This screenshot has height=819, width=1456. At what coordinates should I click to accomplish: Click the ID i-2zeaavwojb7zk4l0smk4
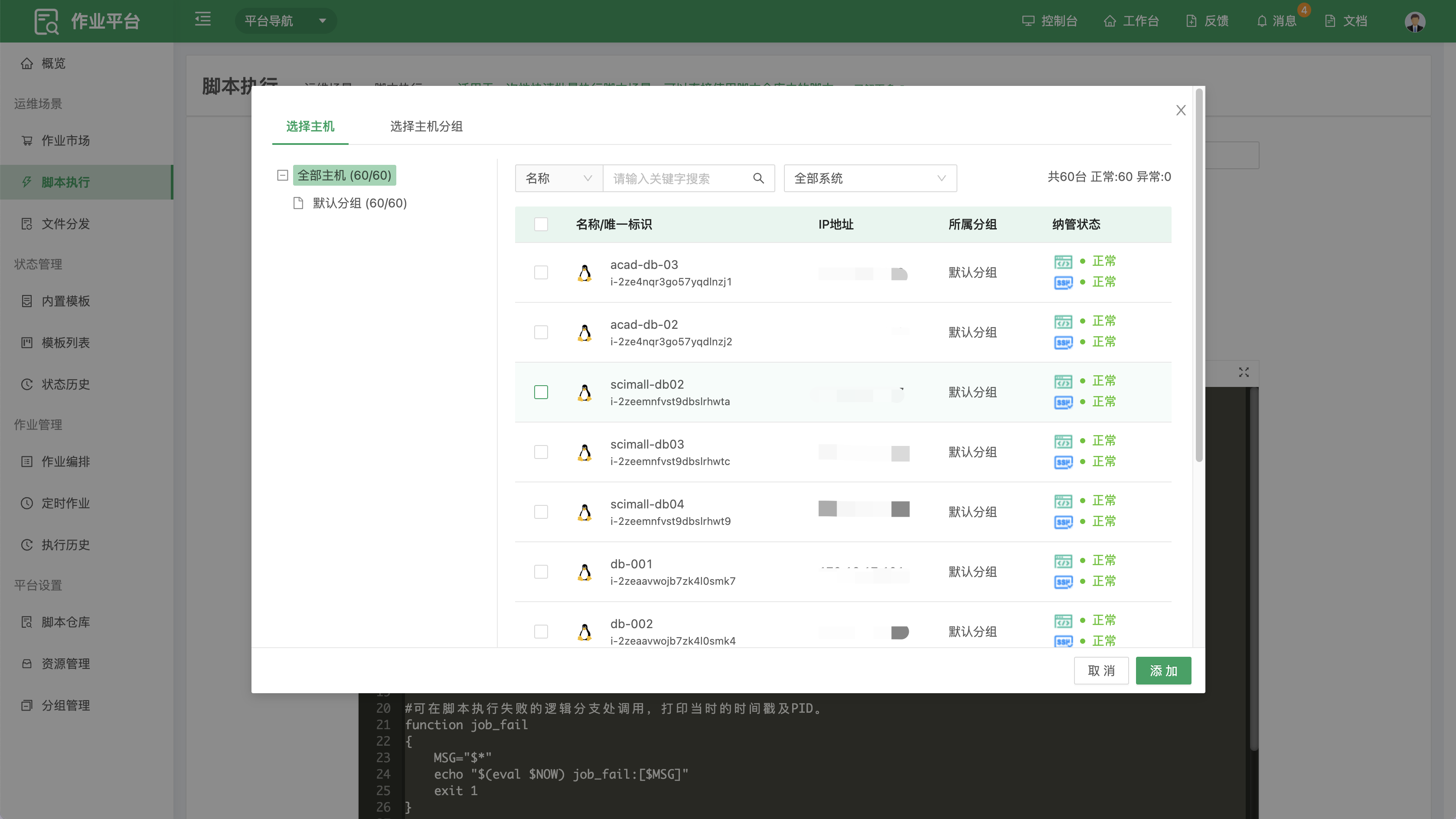[x=673, y=641]
